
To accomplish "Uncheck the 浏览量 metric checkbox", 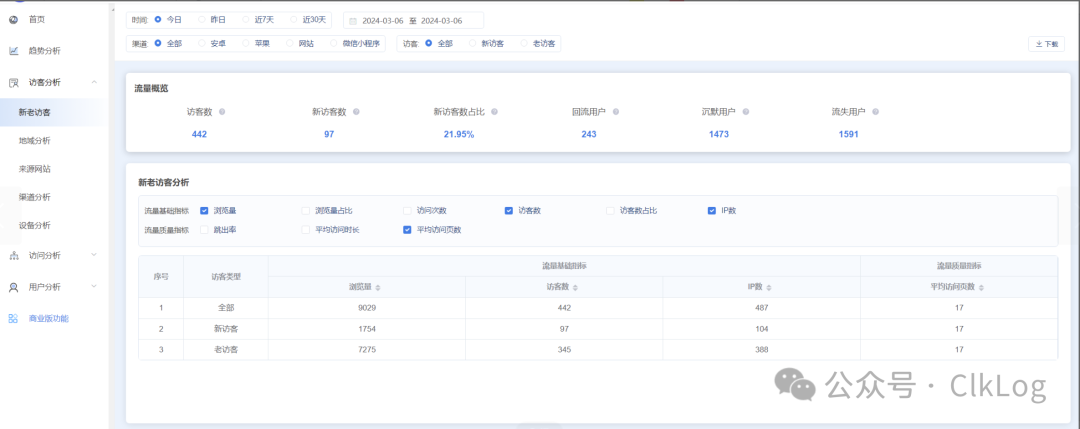I will (x=204, y=211).
